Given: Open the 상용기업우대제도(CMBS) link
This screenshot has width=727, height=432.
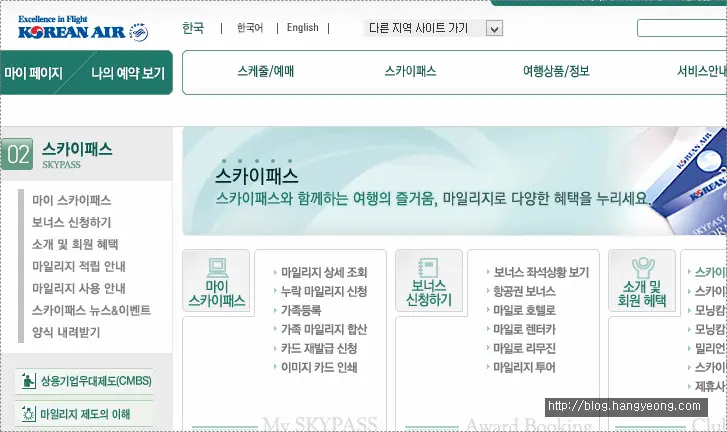Looking at the screenshot, I should tap(96, 381).
